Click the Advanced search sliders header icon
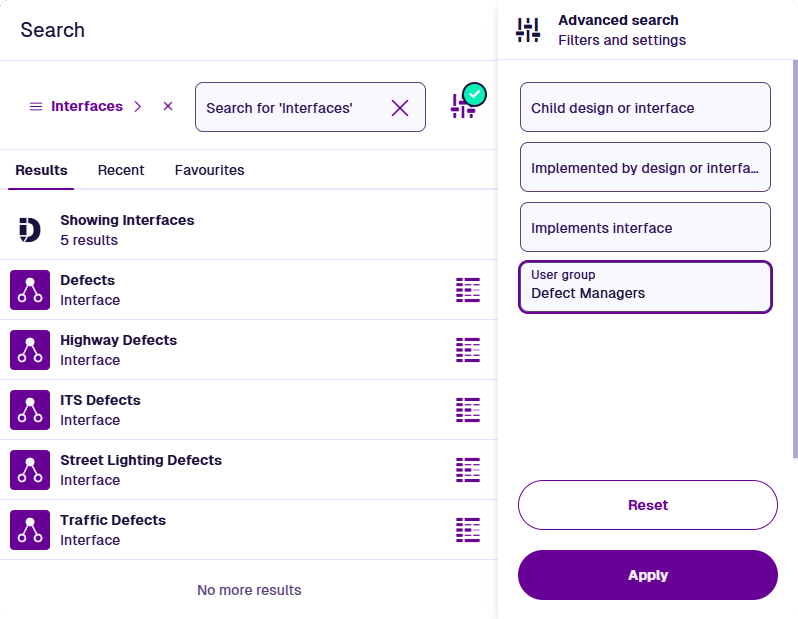 point(528,30)
